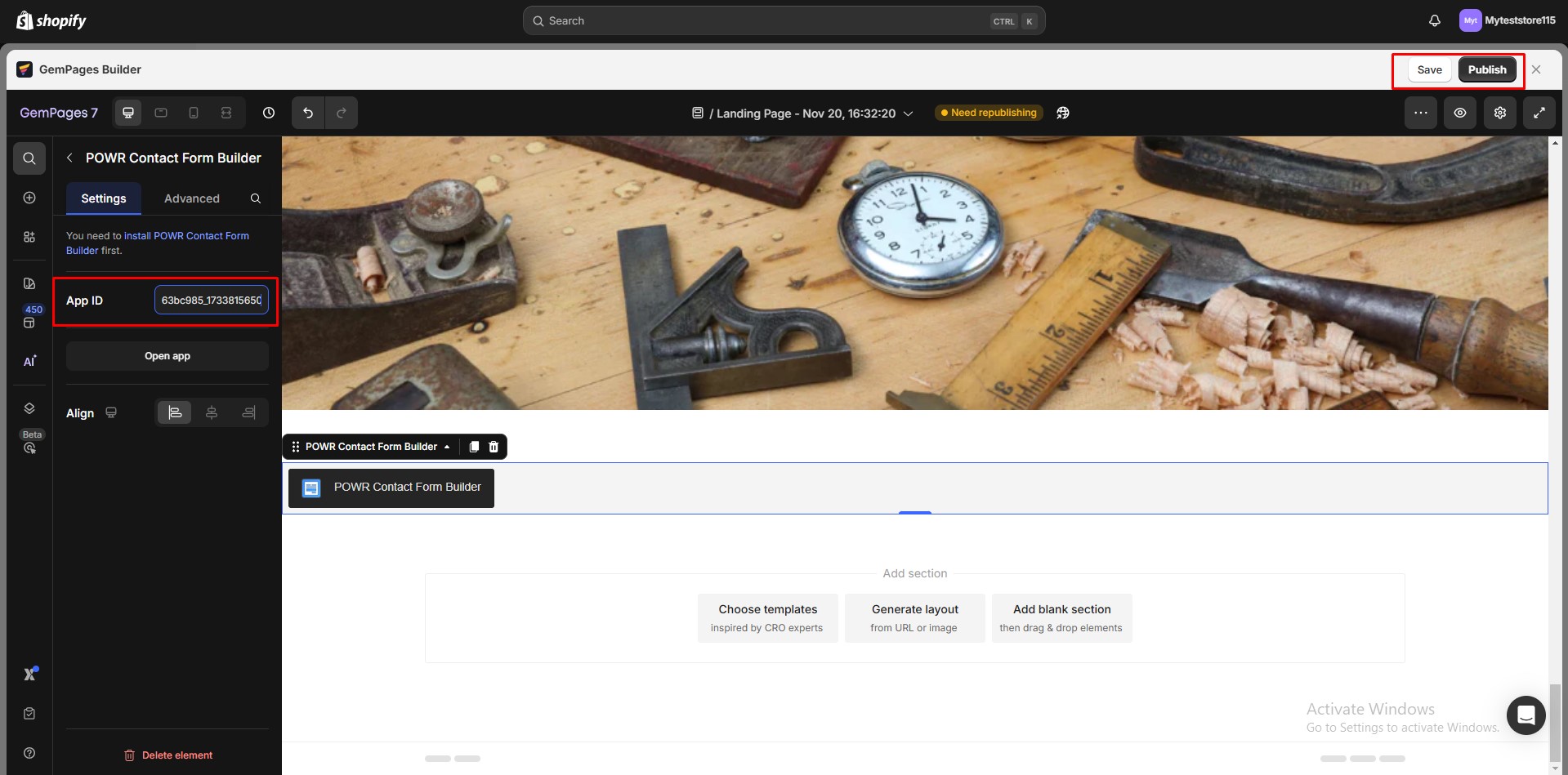Delete element using trash icon on canvas toolbar

click(x=494, y=447)
